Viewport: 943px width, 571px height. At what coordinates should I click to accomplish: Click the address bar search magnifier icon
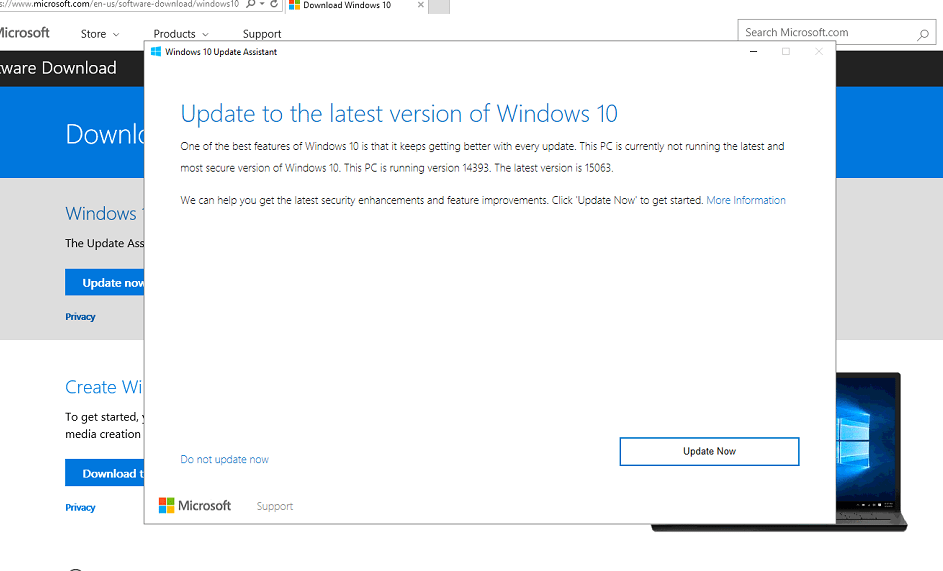pos(251,4)
